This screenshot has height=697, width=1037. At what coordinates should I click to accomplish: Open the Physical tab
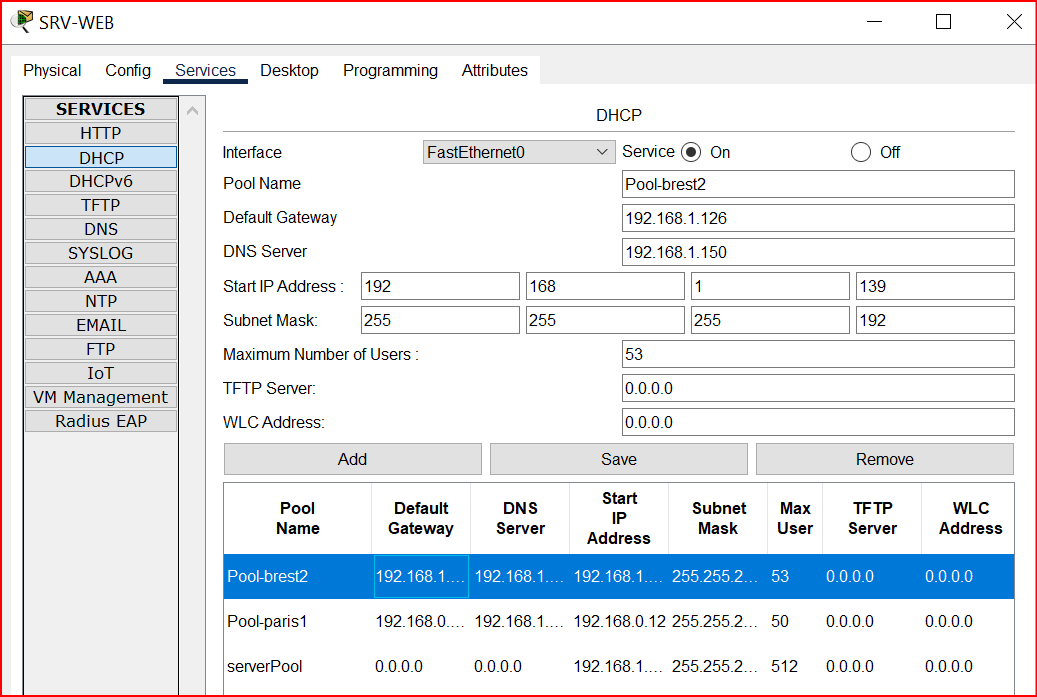coord(52,70)
